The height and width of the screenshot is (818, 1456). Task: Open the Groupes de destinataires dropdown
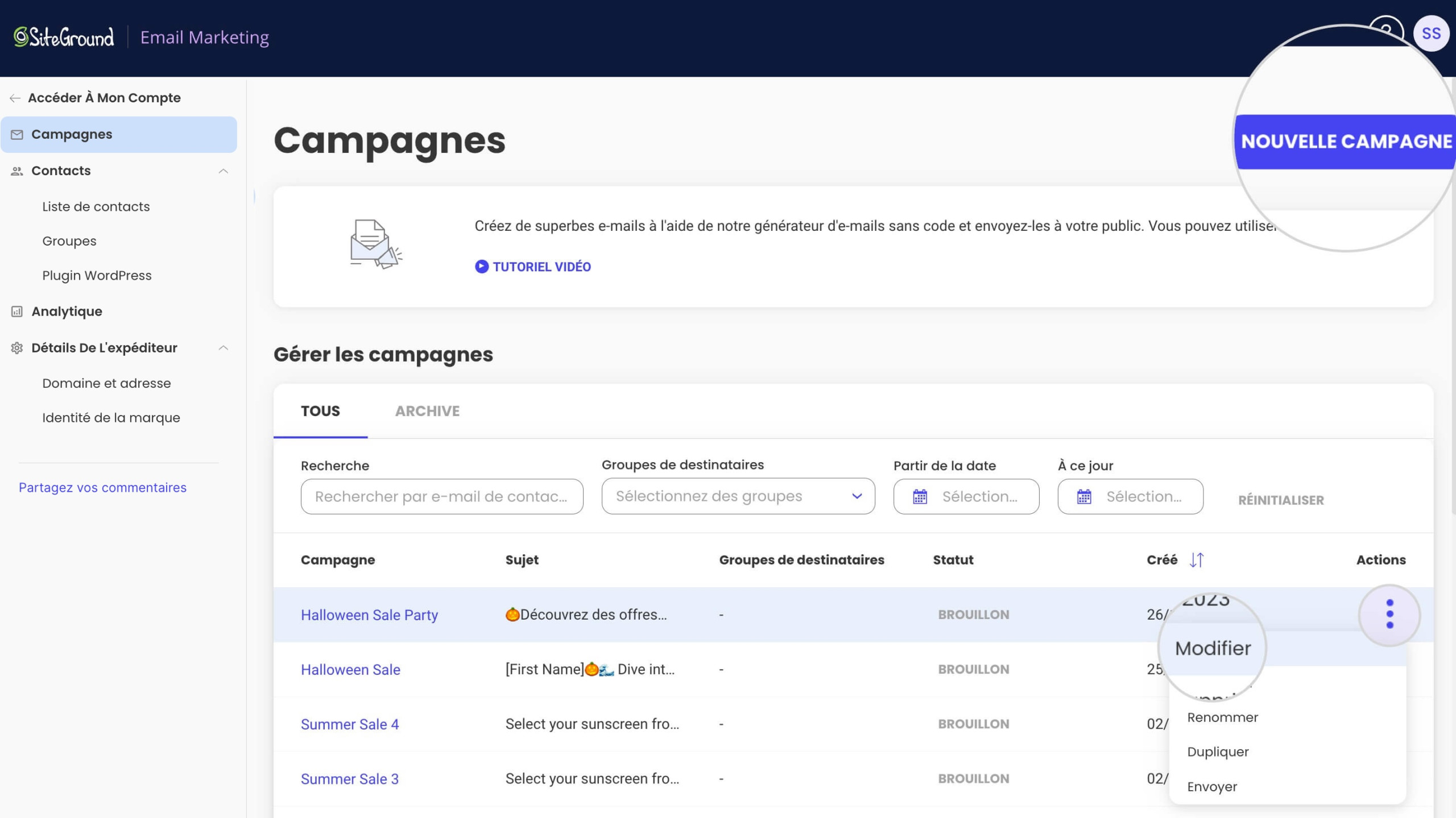738,496
